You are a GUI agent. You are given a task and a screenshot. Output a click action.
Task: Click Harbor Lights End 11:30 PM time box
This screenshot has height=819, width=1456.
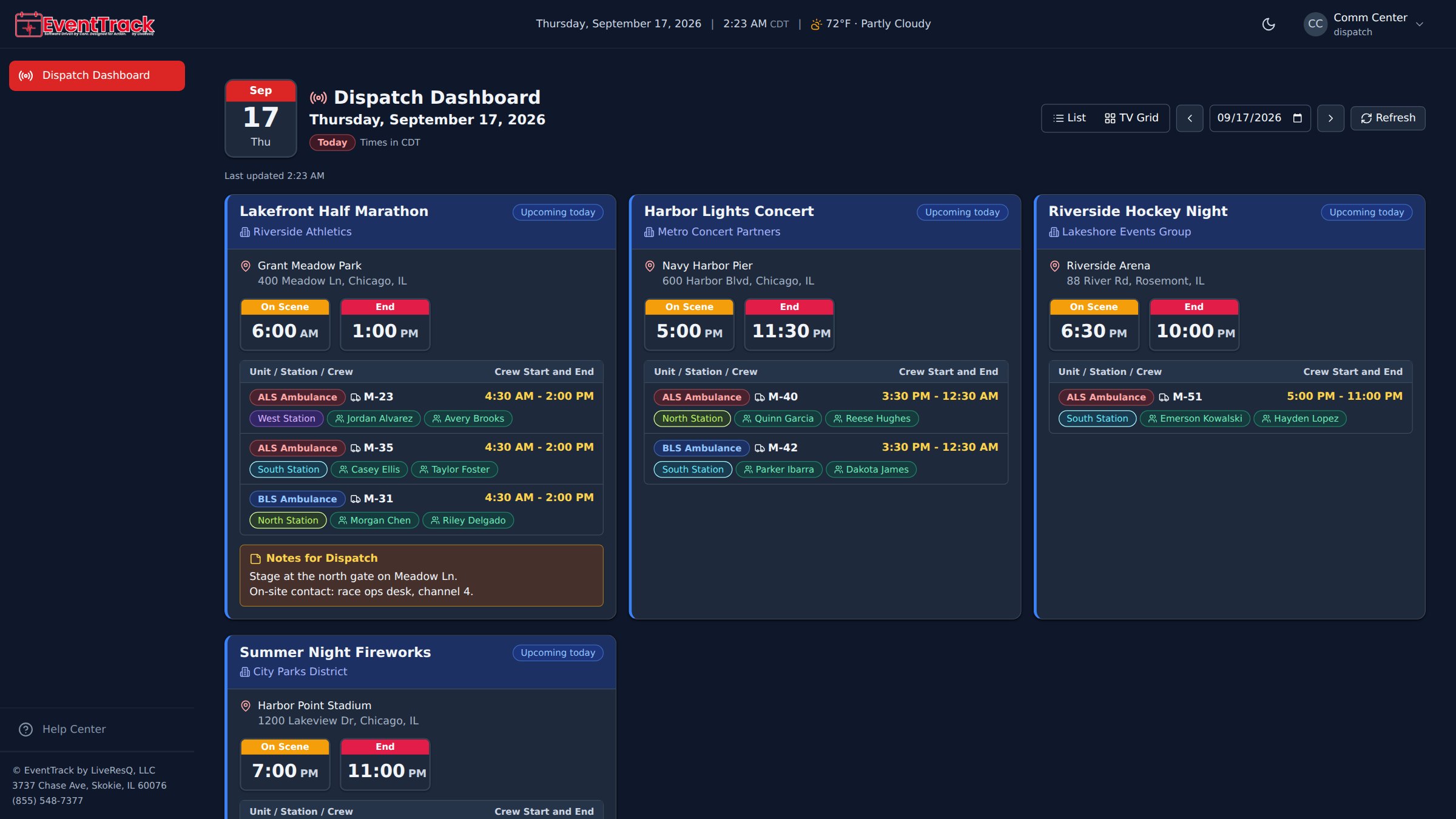(789, 325)
